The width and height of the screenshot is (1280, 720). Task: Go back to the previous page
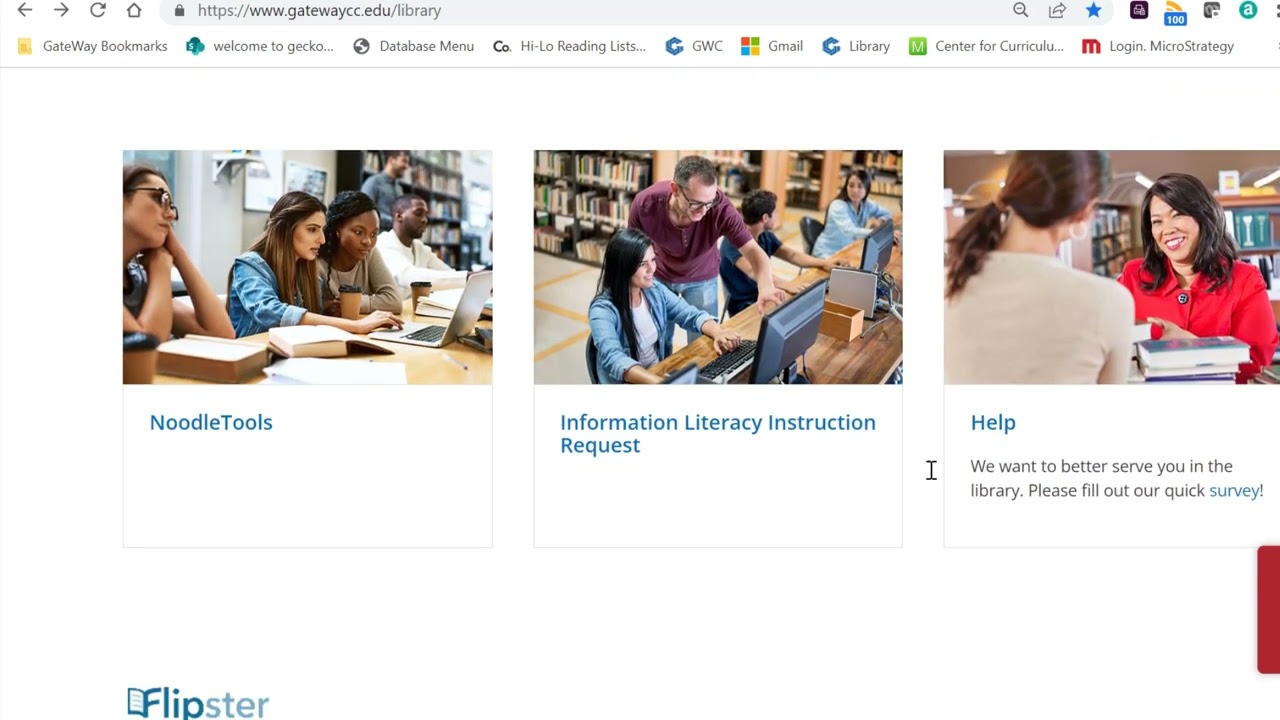(25, 10)
